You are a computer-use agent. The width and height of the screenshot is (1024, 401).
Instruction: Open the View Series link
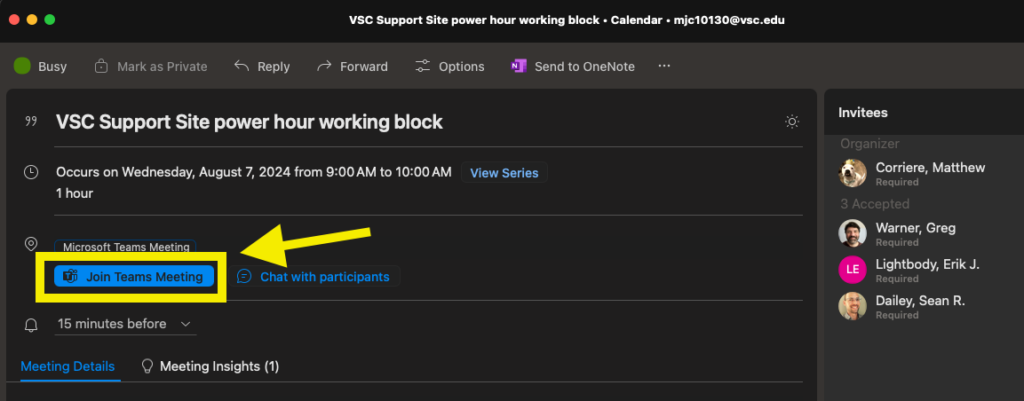coord(504,173)
